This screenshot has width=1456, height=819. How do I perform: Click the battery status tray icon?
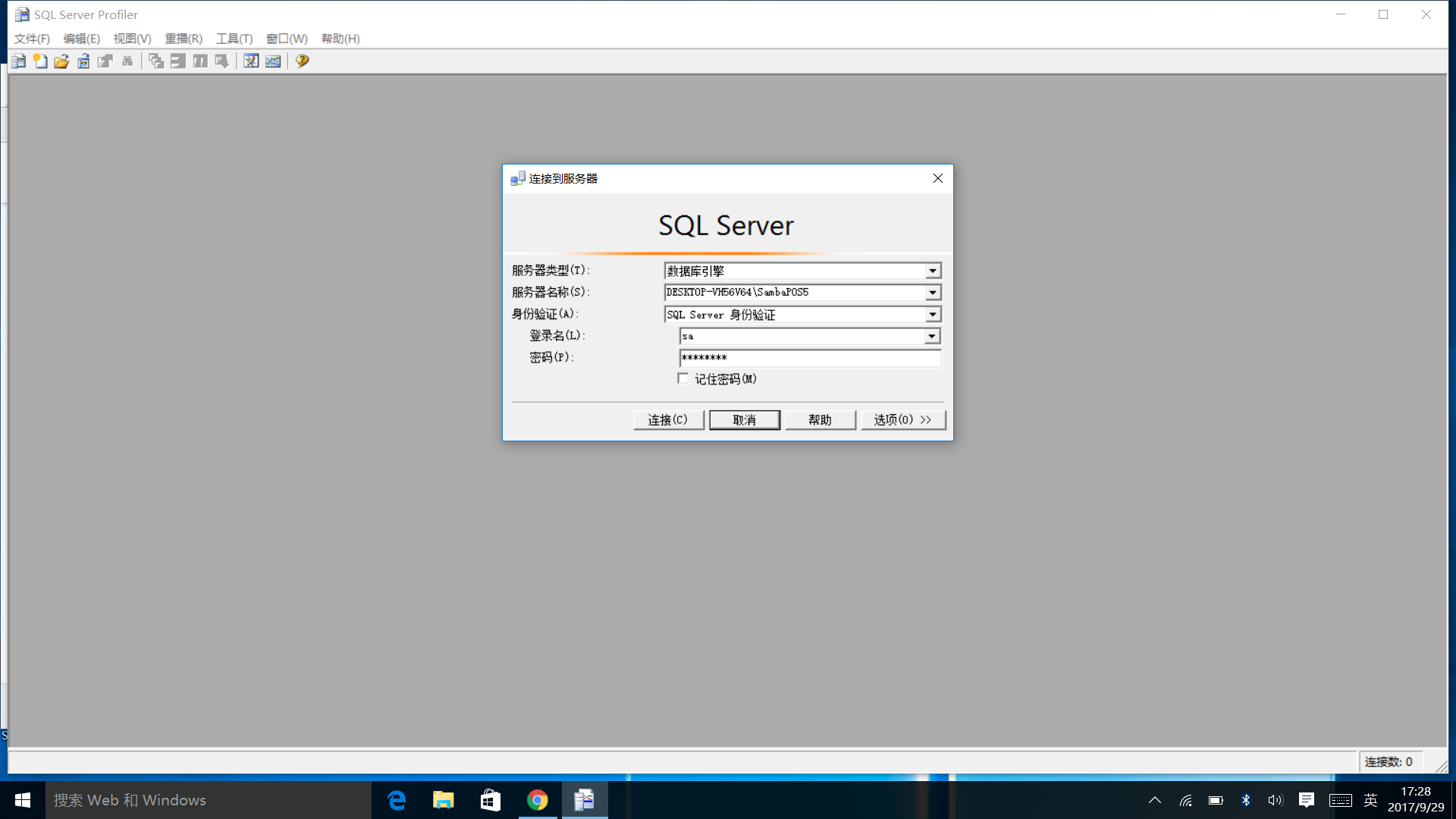[x=1216, y=800]
